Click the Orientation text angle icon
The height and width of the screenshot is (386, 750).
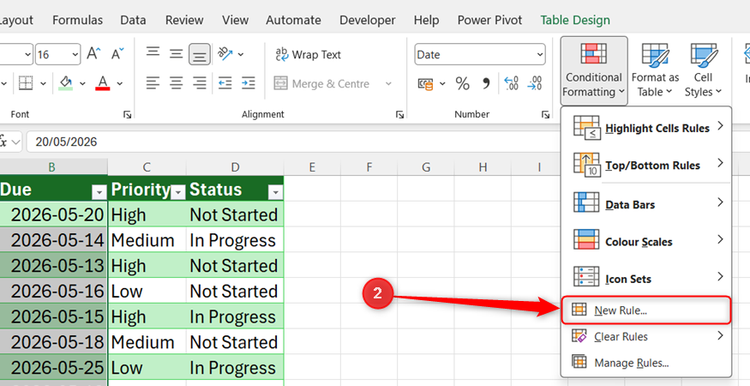225,54
